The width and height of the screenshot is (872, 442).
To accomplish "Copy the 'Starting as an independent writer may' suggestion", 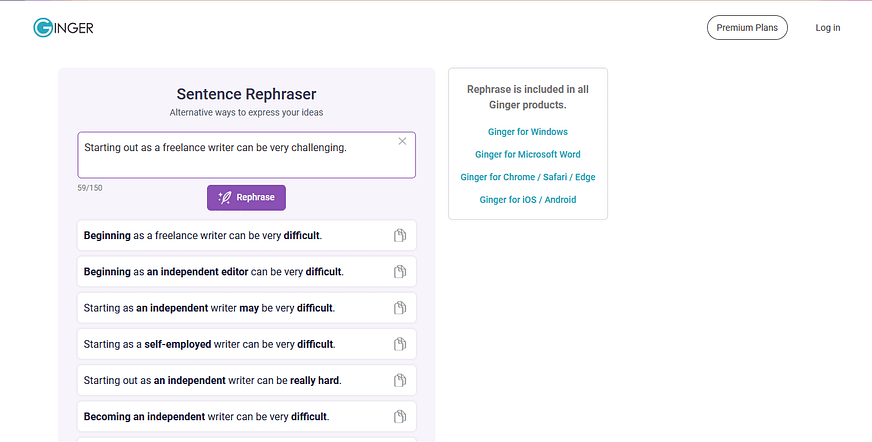I will click(400, 308).
